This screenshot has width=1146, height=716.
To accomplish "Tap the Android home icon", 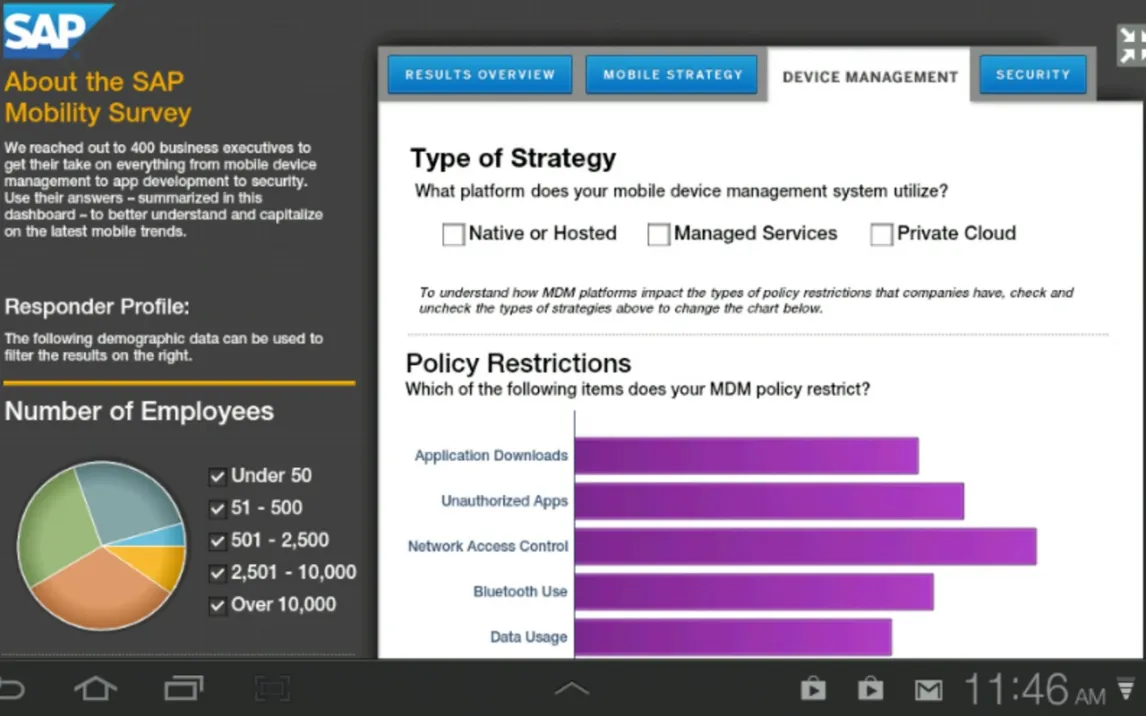I will (x=95, y=688).
